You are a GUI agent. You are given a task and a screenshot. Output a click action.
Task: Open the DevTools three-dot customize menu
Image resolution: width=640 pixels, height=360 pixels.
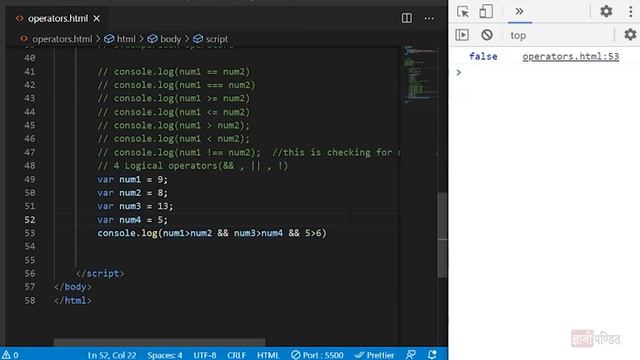(631, 11)
